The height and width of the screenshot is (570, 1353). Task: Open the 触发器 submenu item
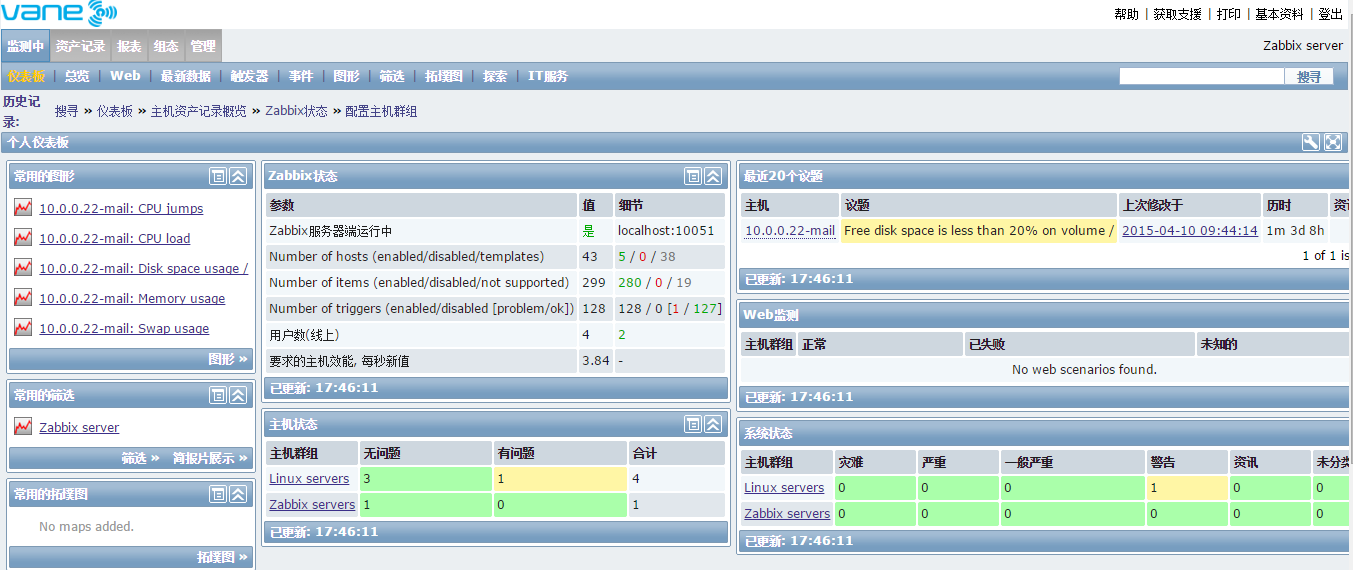(249, 76)
